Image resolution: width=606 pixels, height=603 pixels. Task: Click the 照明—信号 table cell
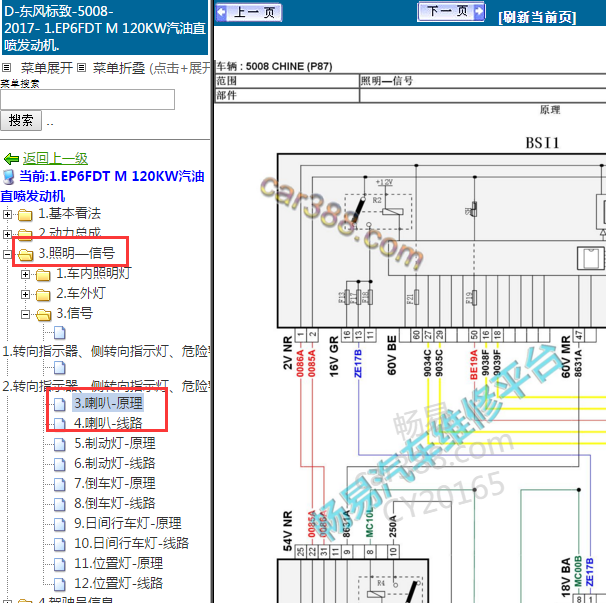tap(482, 81)
